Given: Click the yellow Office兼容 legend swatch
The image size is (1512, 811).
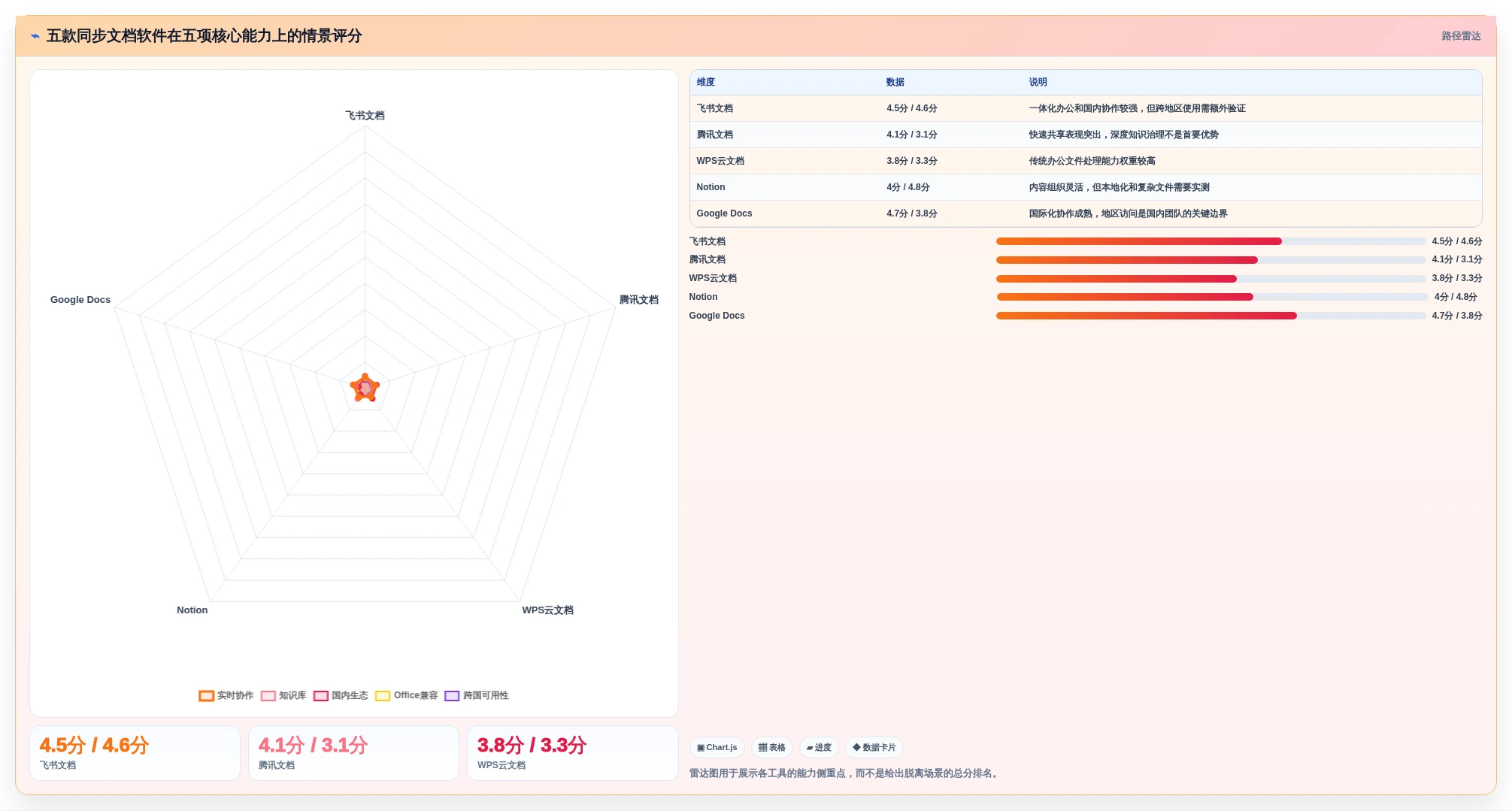Looking at the screenshot, I should click(383, 695).
